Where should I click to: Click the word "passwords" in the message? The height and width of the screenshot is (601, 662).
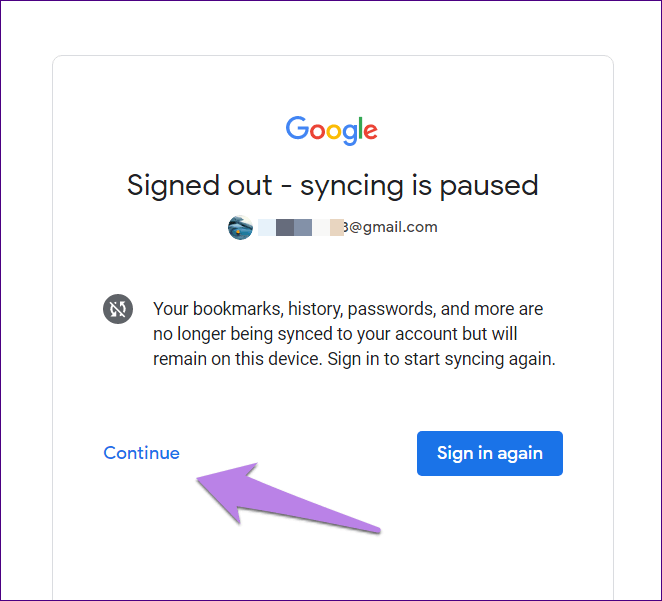[x=388, y=309]
